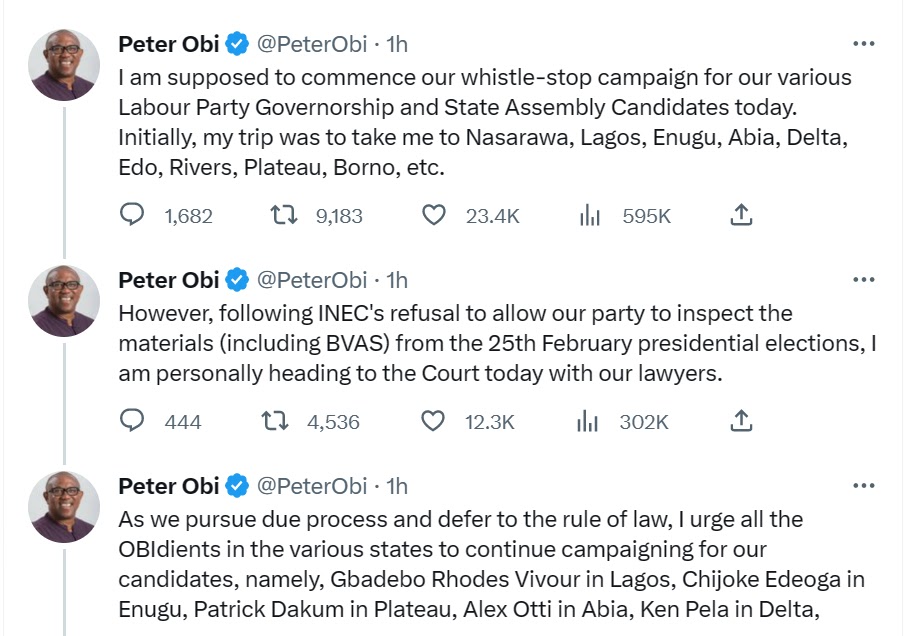Click Peter Obi avatar on first tweet
904x636 pixels.
65,65
